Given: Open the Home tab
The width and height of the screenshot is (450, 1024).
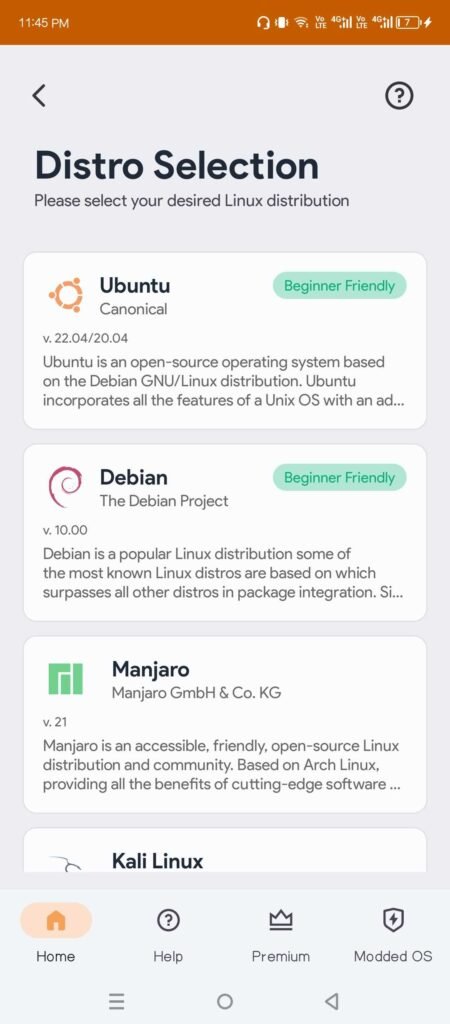Looking at the screenshot, I should click(x=56, y=933).
